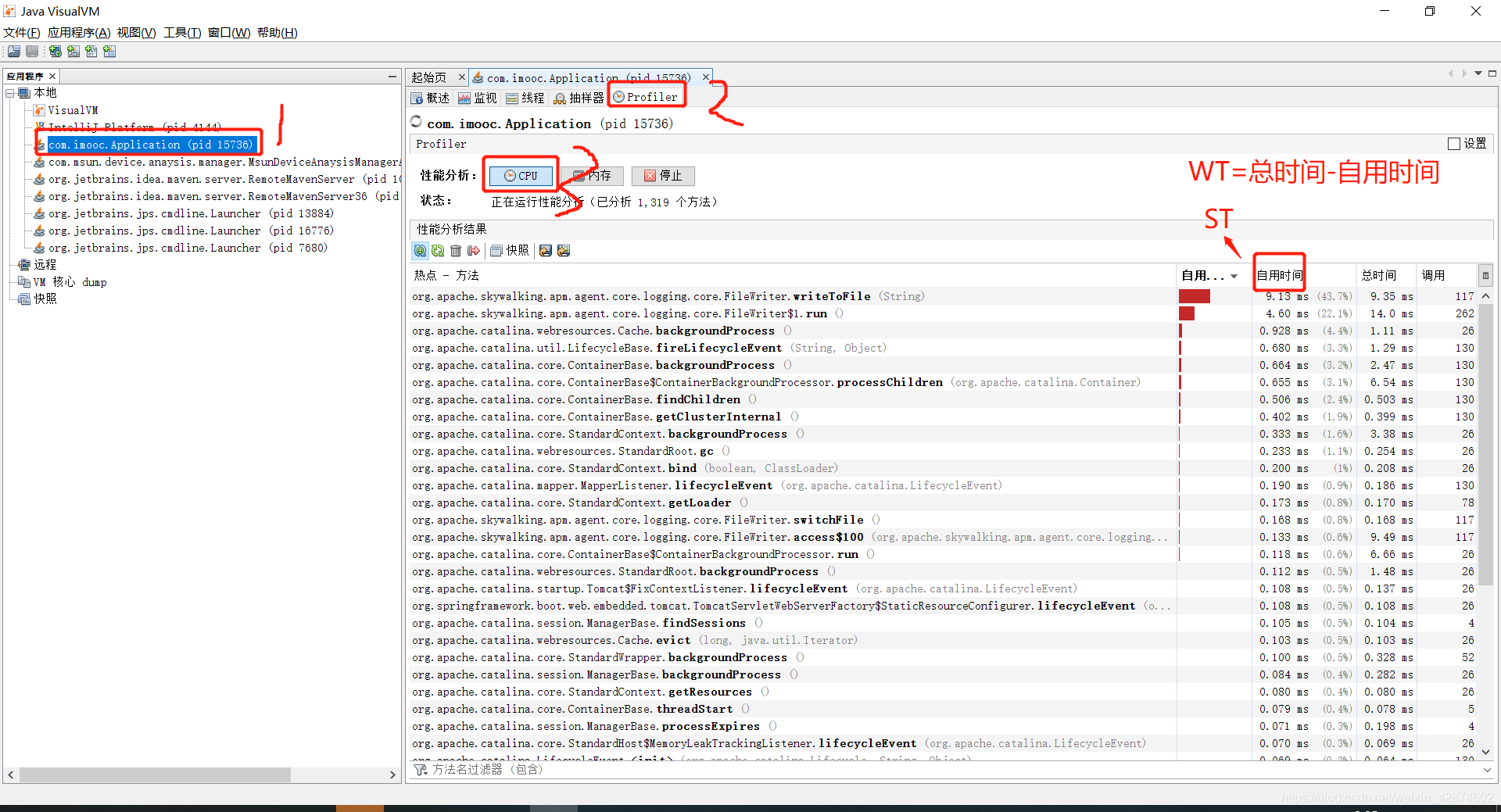This screenshot has width=1501, height=812.
Task: Click the Add Application Snapshot toolbar icon
Action: (x=109, y=52)
